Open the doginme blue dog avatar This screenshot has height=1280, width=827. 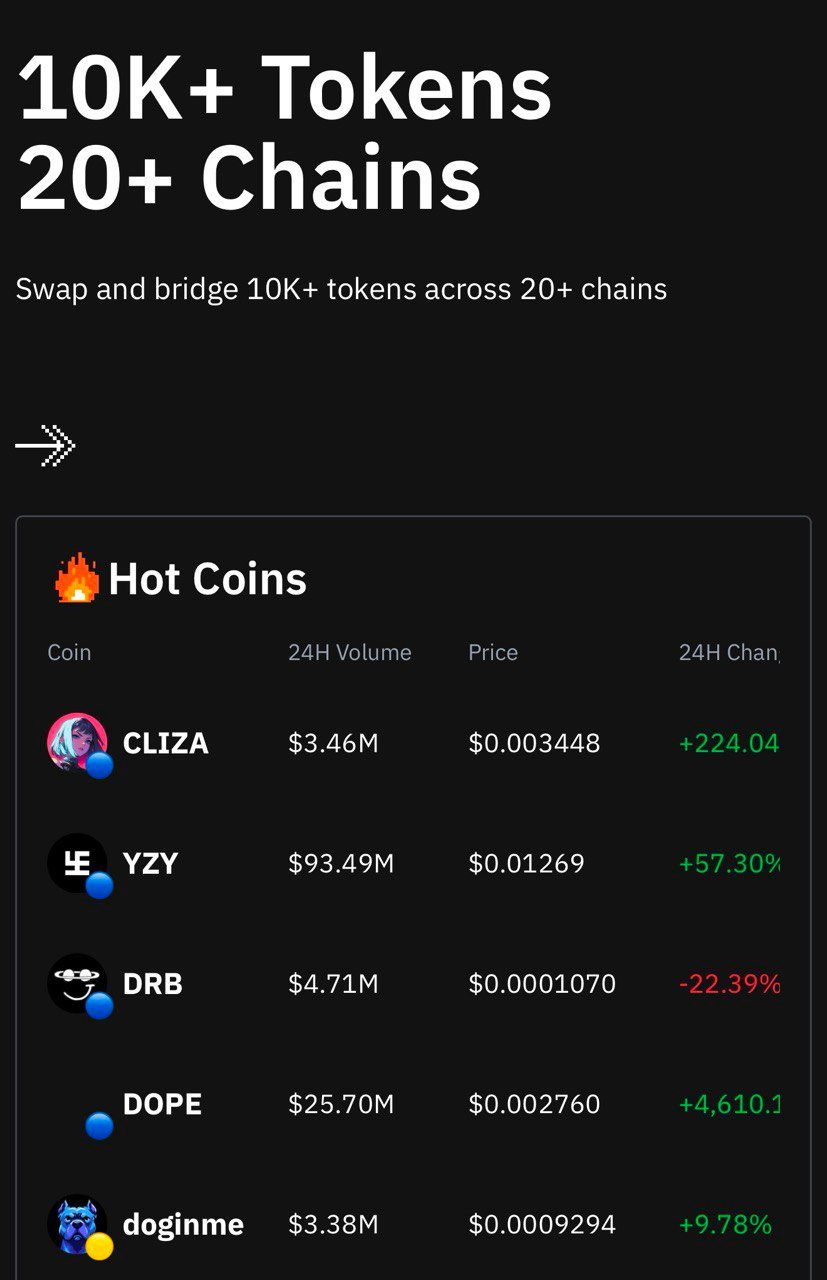coord(77,1223)
